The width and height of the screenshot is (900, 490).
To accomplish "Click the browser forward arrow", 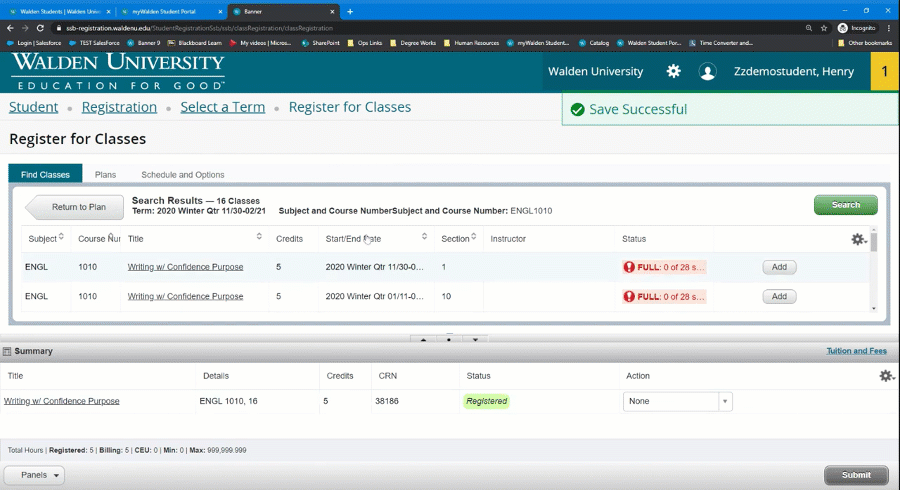I will click(25, 28).
